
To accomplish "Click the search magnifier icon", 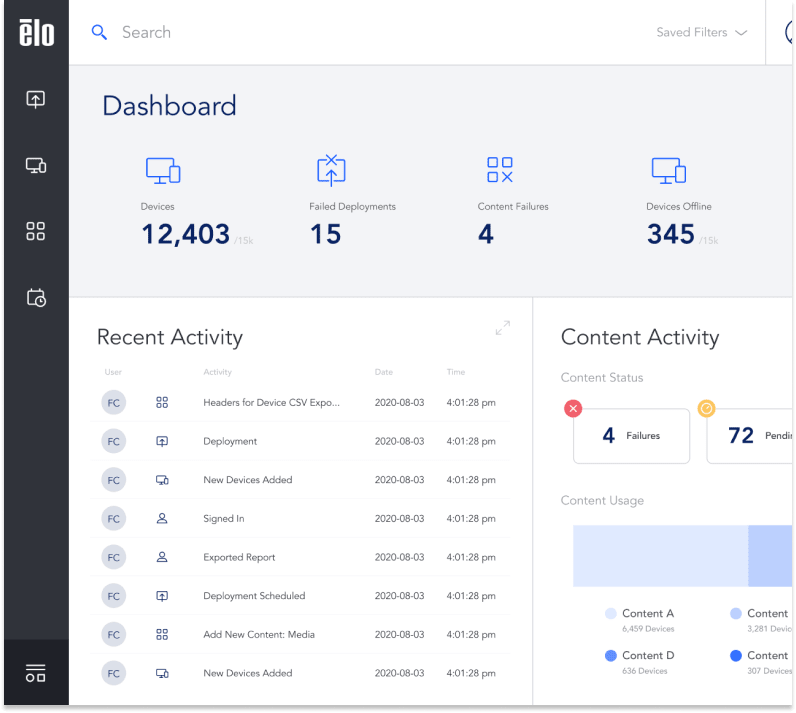I will (x=99, y=32).
